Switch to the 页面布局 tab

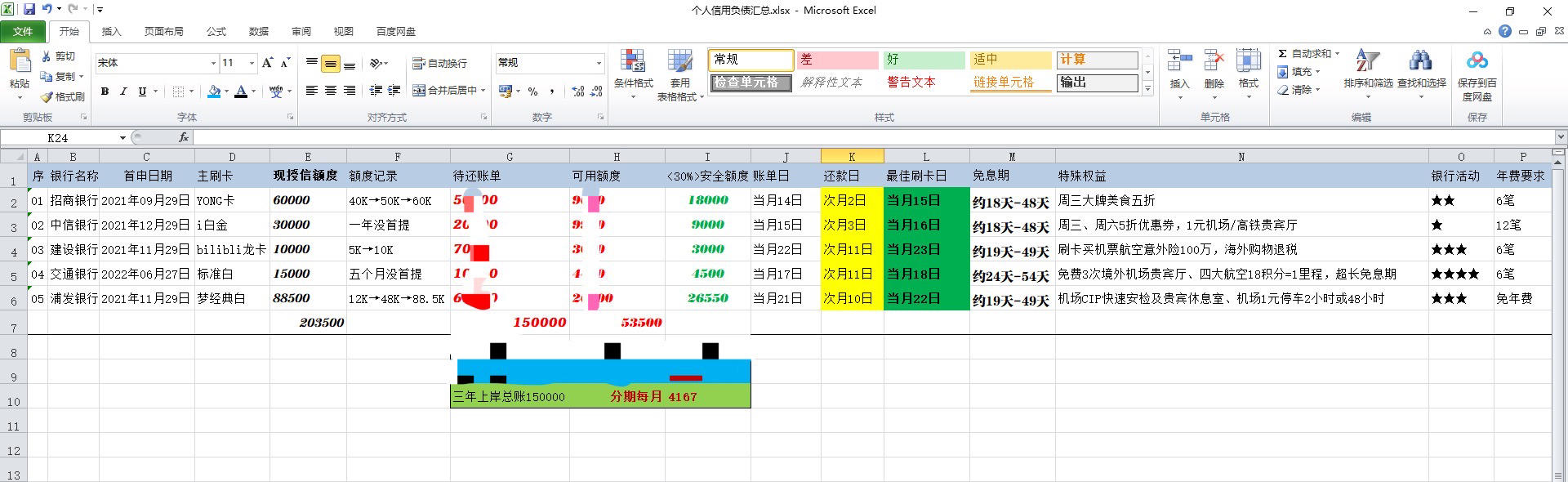(163, 32)
